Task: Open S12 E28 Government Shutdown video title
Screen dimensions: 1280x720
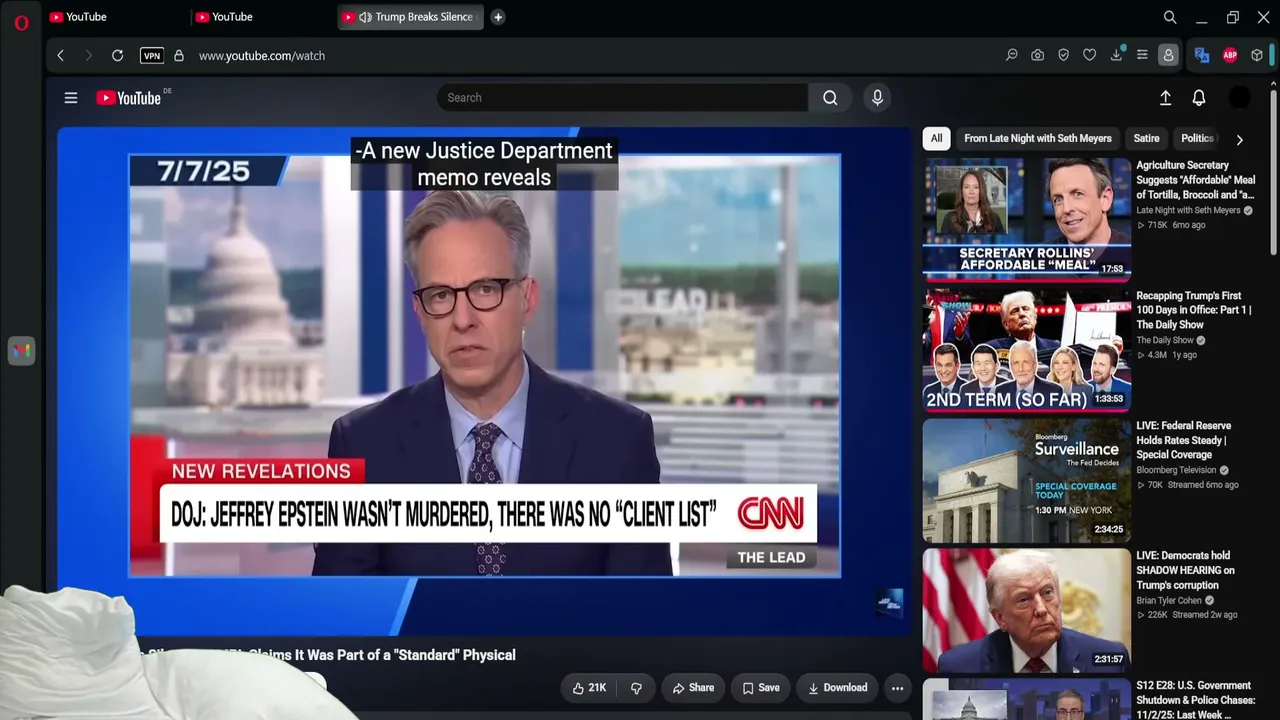Action: pyautogui.click(x=1195, y=700)
